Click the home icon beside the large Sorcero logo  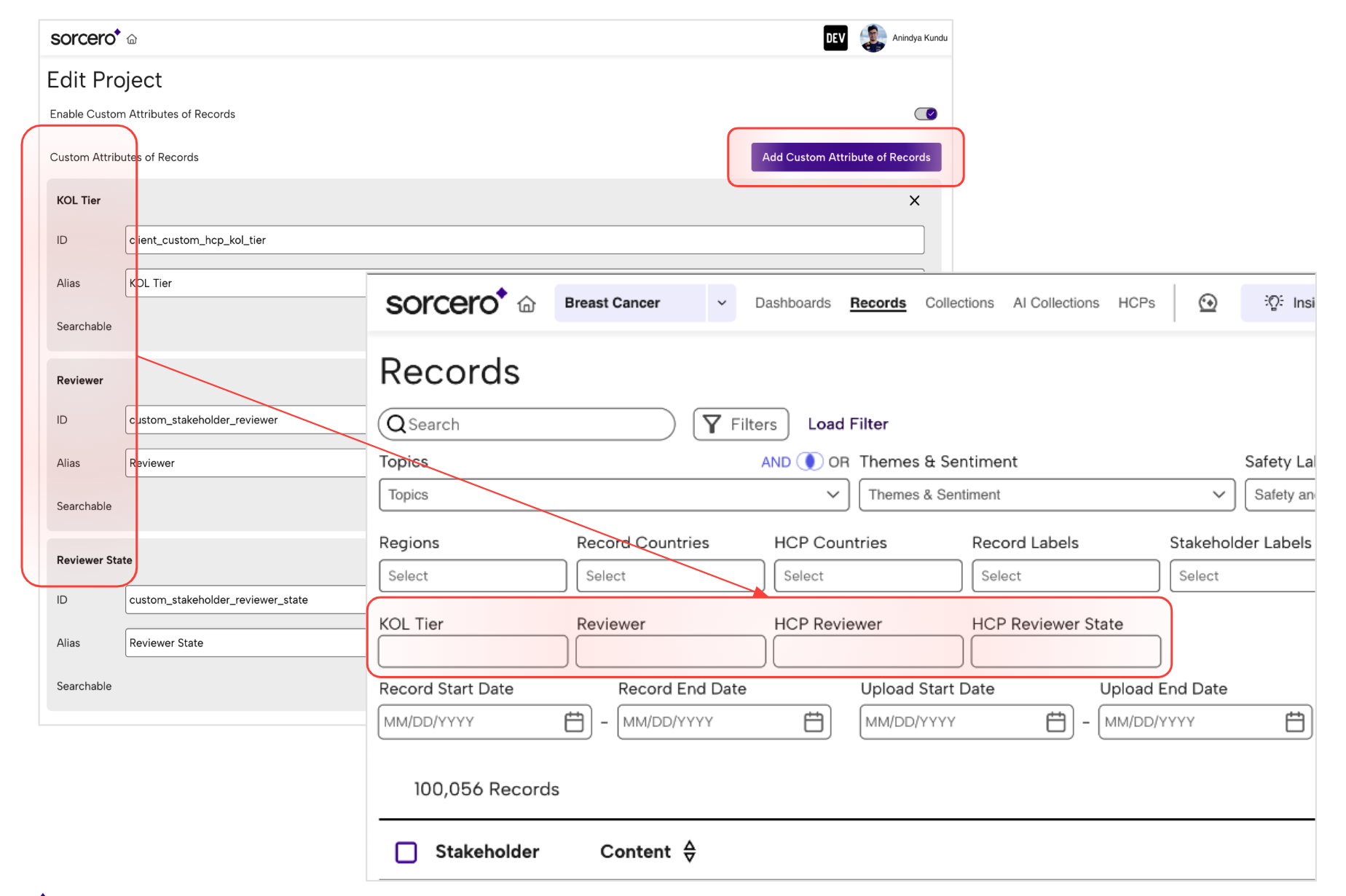[527, 304]
